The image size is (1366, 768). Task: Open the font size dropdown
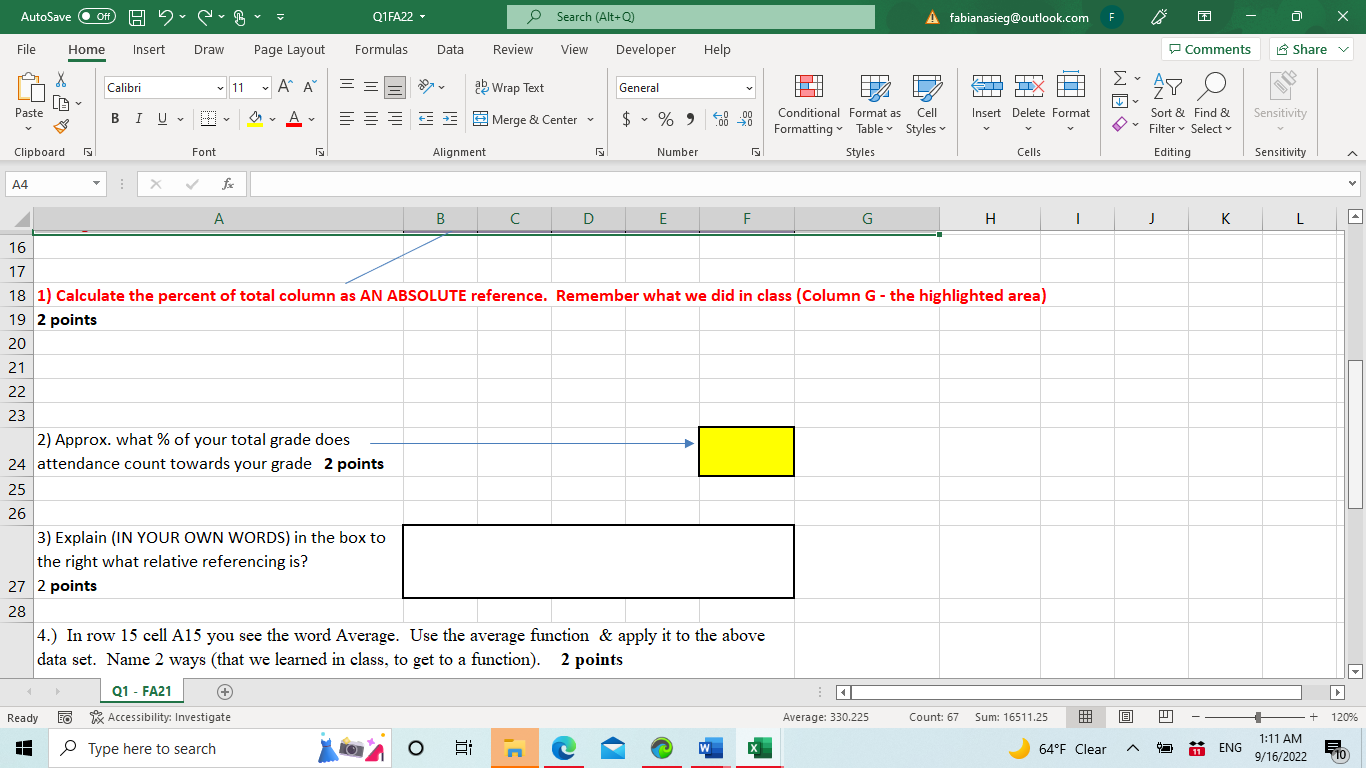click(x=265, y=88)
